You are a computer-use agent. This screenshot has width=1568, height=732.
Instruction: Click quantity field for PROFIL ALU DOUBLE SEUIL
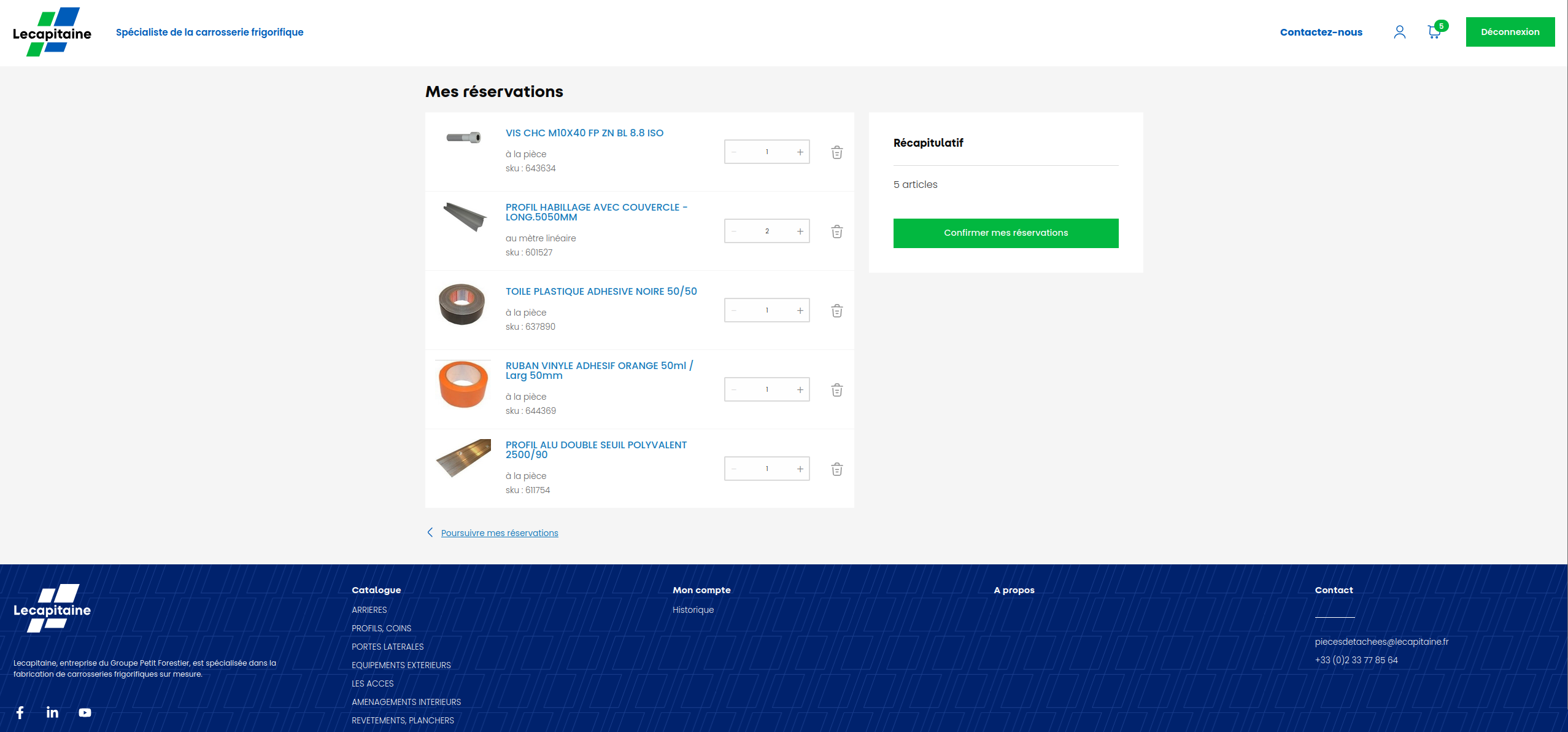pyautogui.click(x=767, y=469)
